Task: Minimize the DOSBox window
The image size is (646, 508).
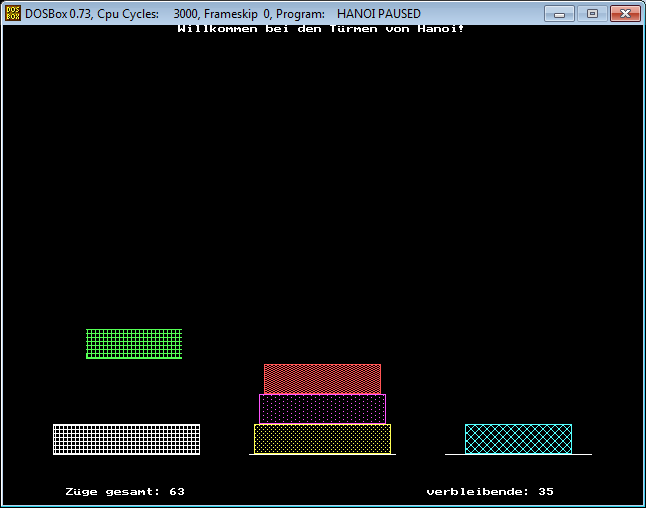Action: coord(561,14)
